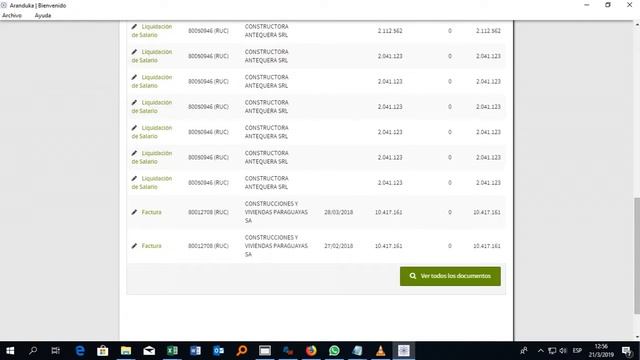Open the Factura link dated 28/03/2018
640x360 pixels.
[x=151, y=212]
